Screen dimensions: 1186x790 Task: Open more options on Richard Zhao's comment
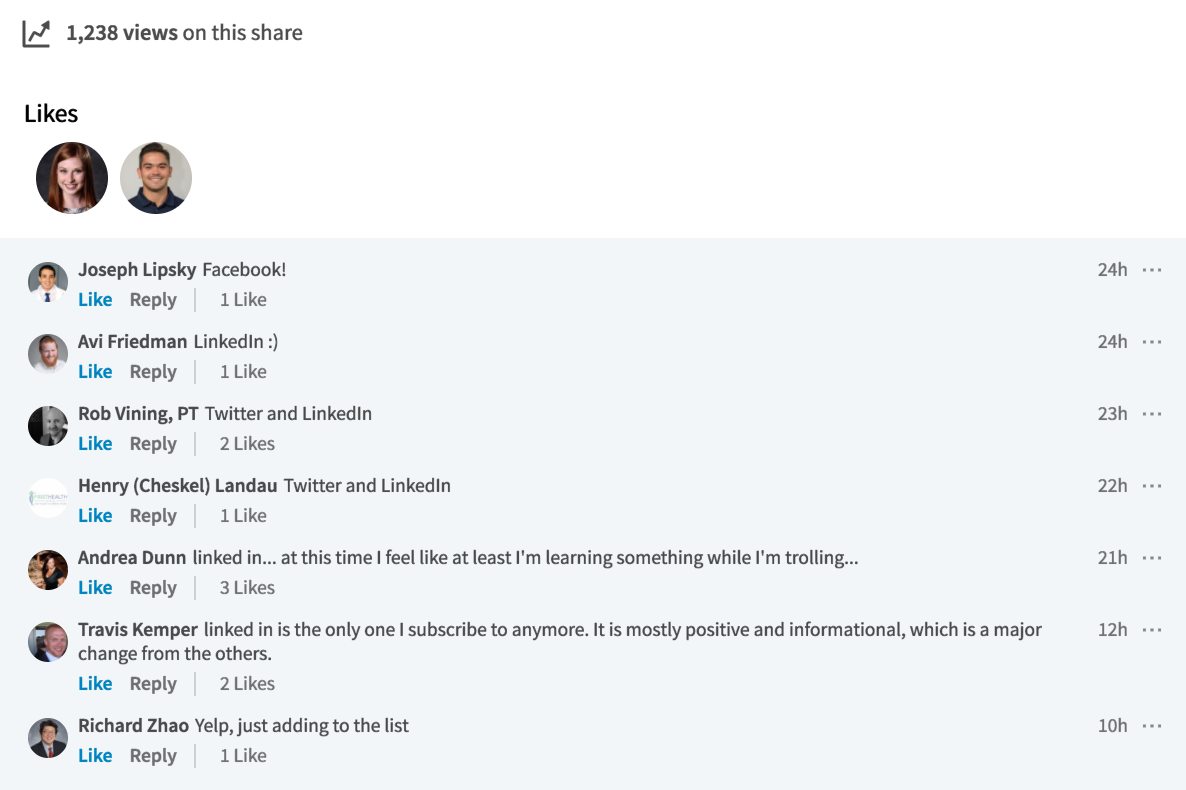[1151, 726]
